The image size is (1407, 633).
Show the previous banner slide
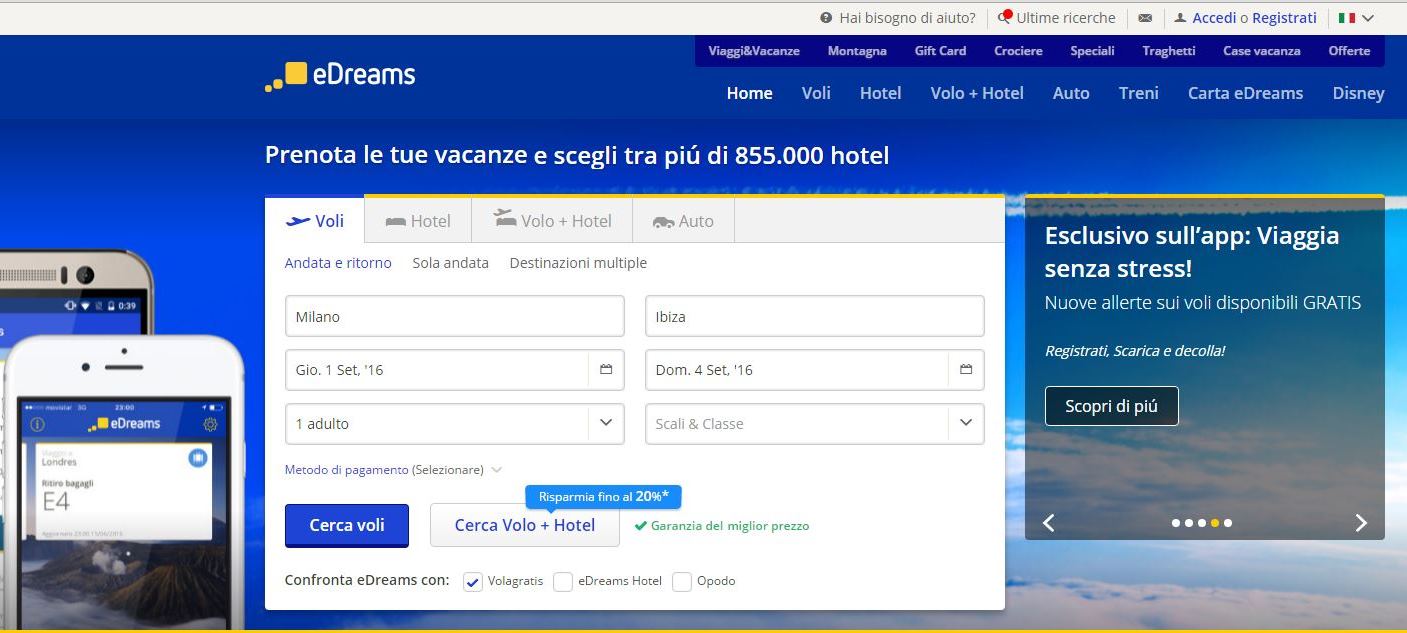point(1048,523)
